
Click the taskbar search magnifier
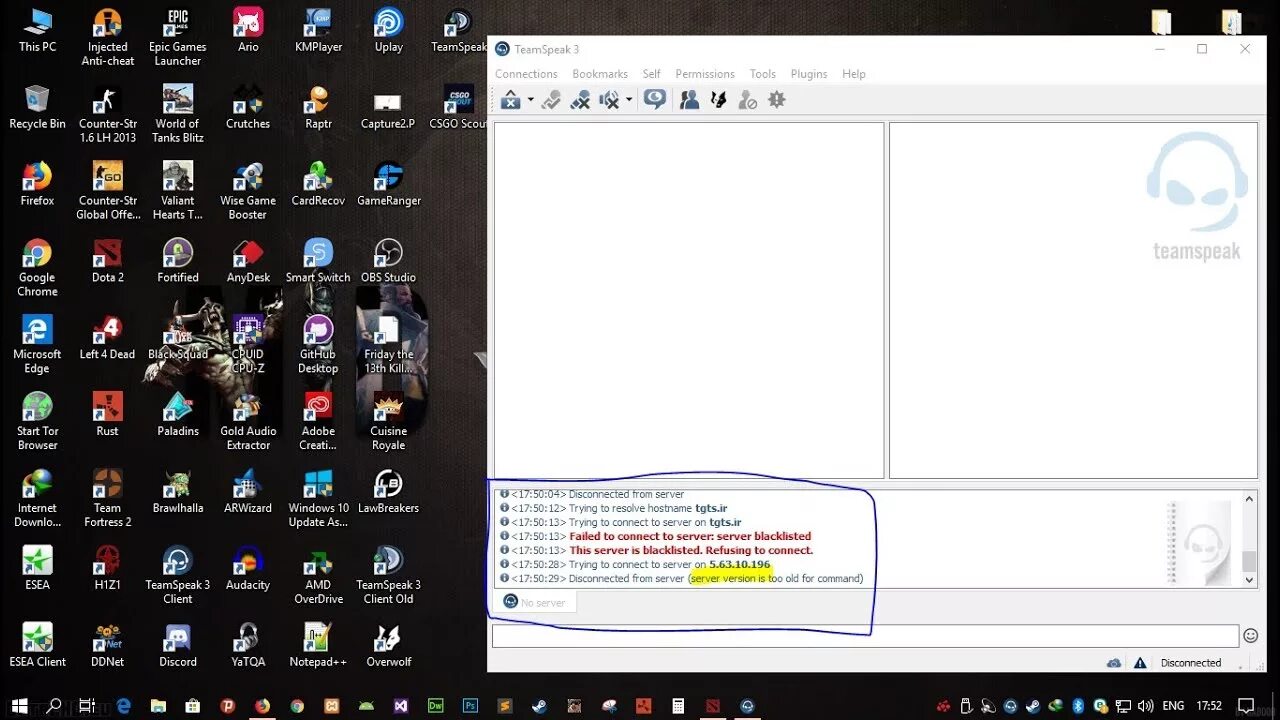[x=54, y=706]
